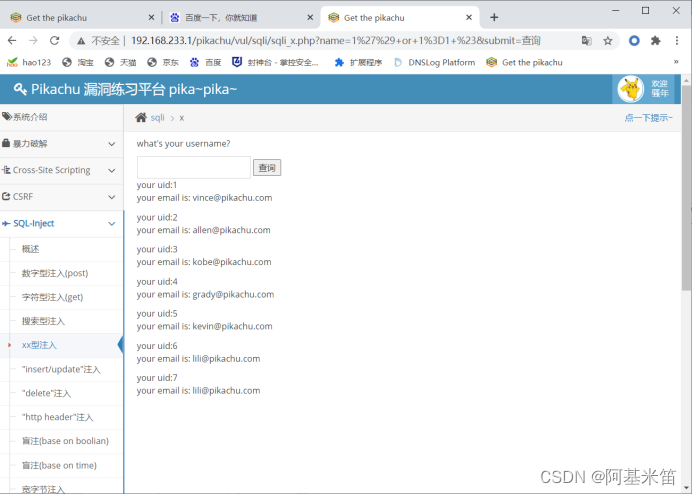Switch to the first Get the pikachu tab

click(x=81, y=17)
